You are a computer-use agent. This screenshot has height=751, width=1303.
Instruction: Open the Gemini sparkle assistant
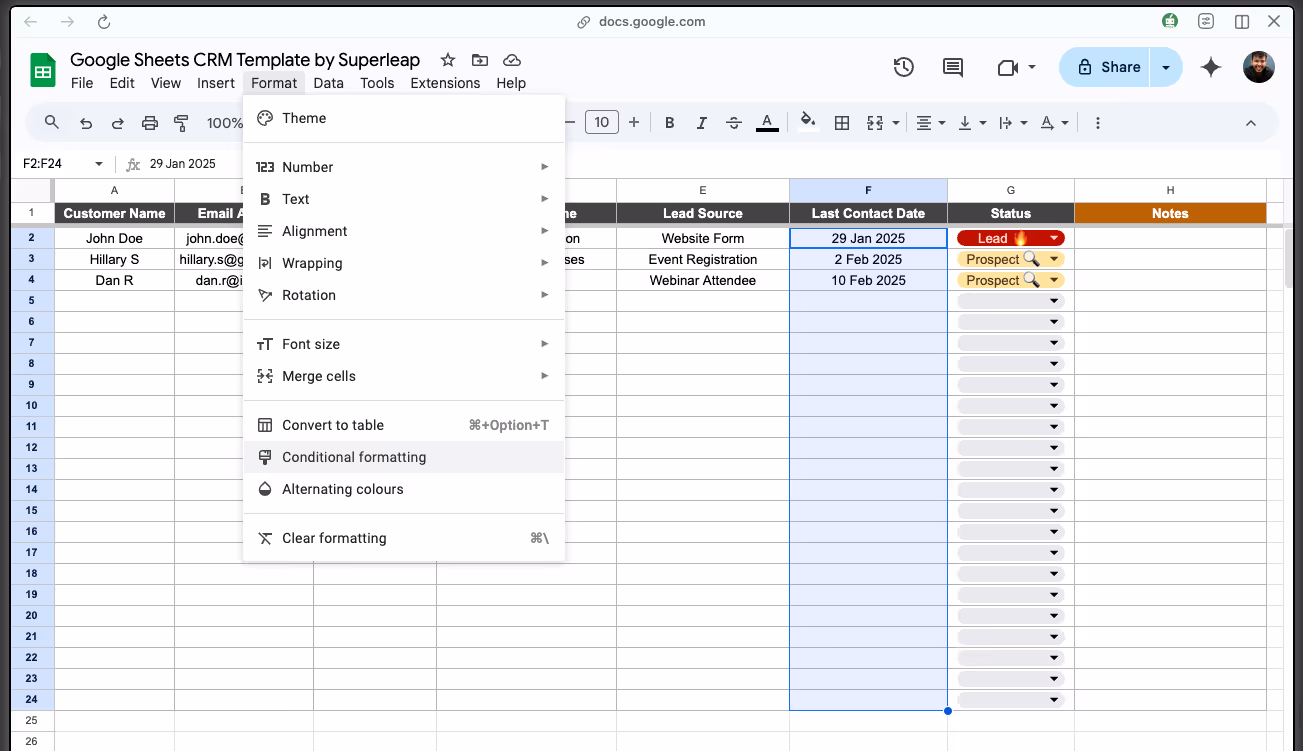point(1211,67)
